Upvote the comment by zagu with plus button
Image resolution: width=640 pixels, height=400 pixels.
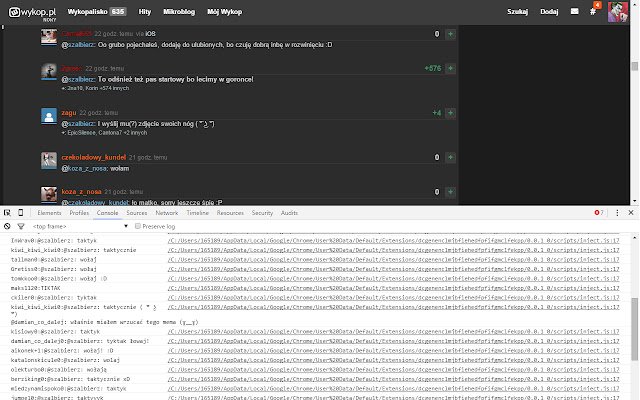(x=451, y=113)
